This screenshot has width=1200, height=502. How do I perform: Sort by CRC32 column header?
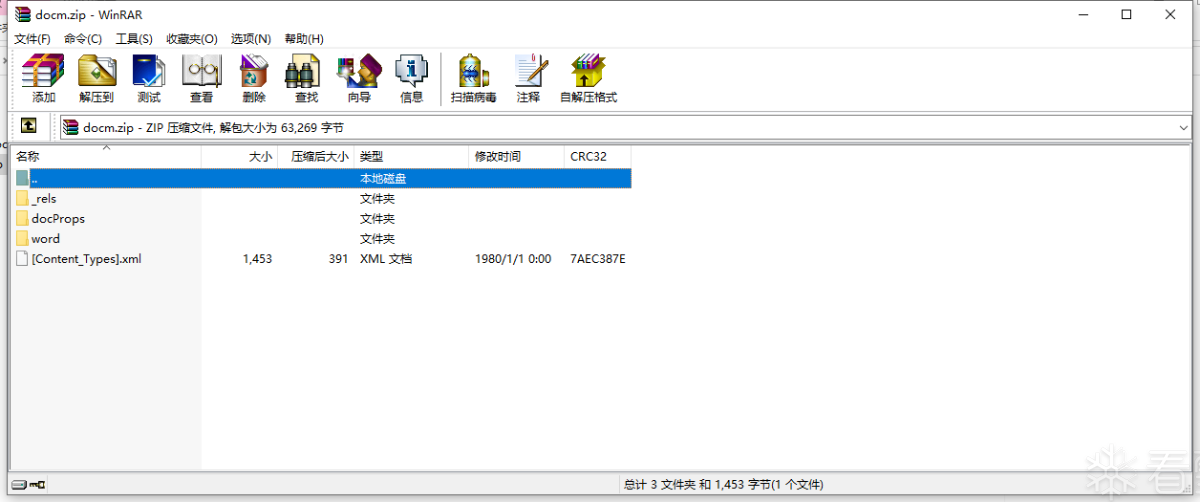pyautogui.click(x=597, y=157)
